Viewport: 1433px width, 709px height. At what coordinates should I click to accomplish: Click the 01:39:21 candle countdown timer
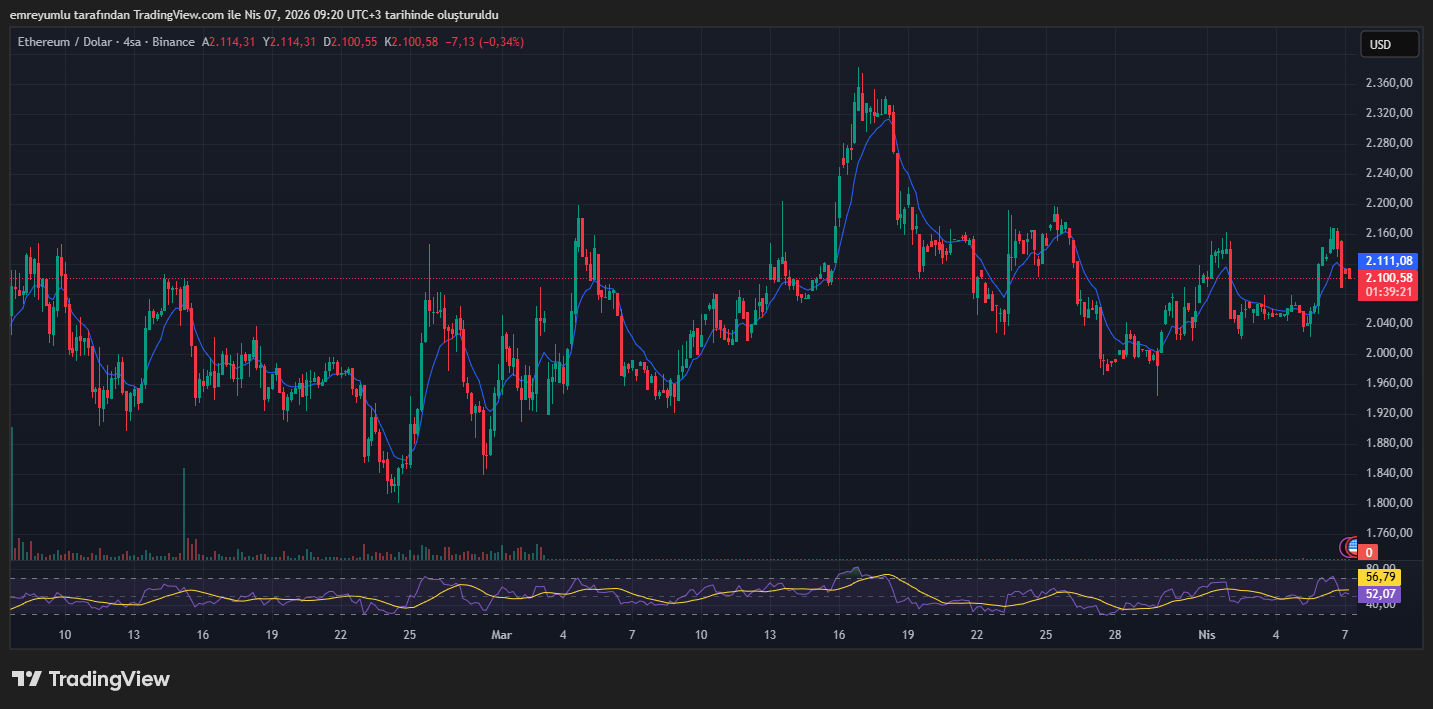tap(1389, 292)
